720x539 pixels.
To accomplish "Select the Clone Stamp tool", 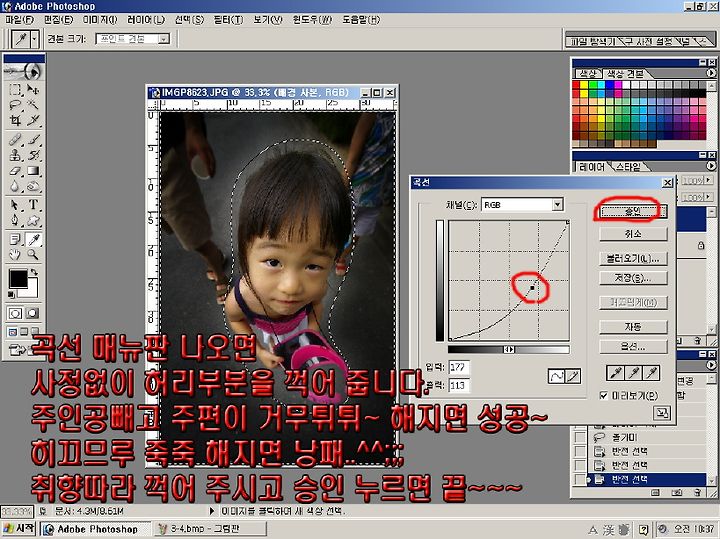I will pyautogui.click(x=15, y=155).
